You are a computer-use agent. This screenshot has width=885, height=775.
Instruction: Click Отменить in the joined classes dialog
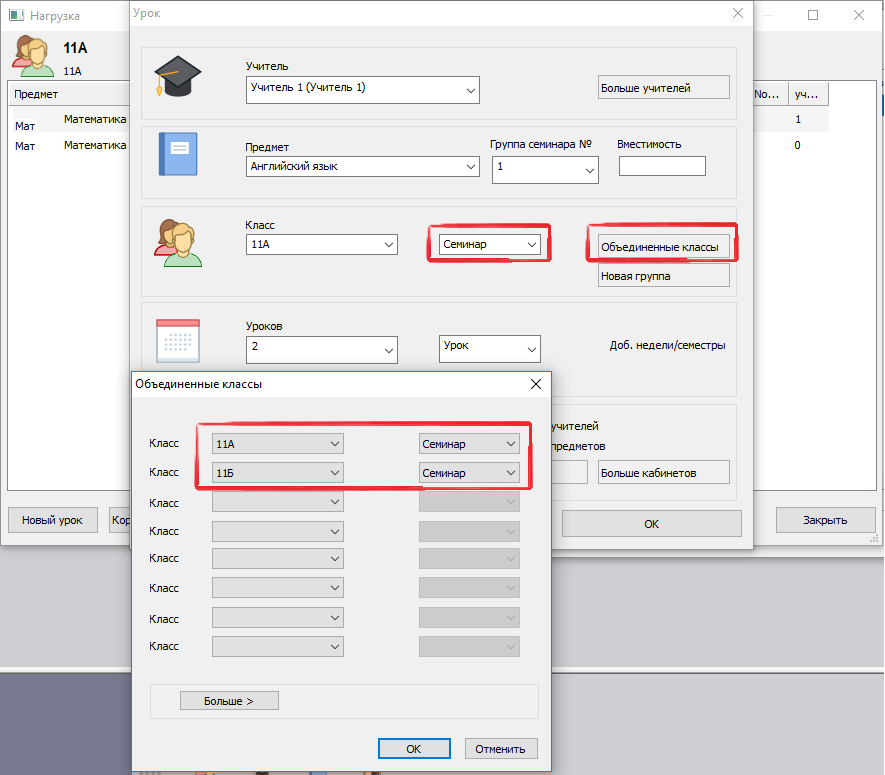(x=501, y=749)
